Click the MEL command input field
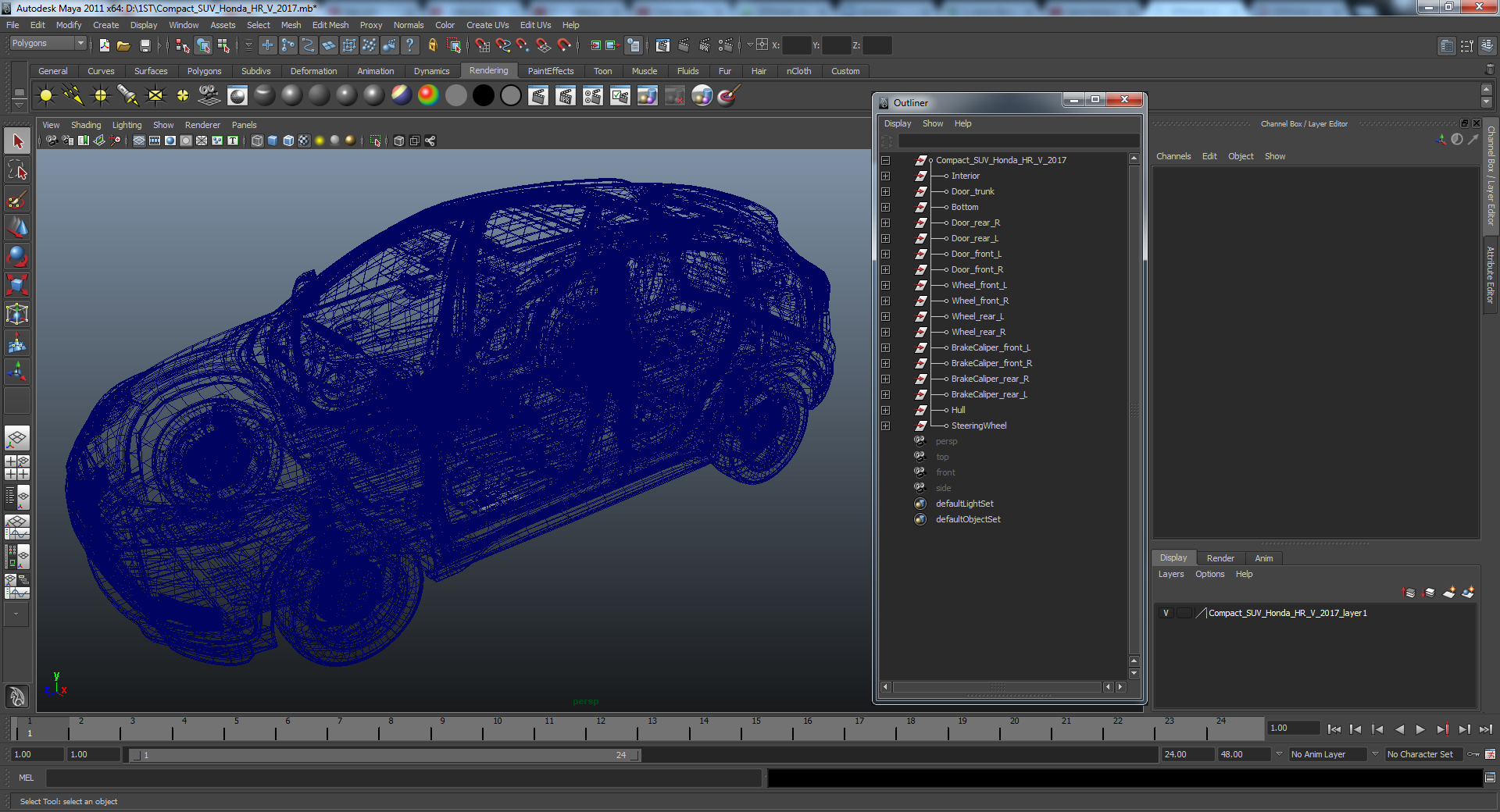1500x812 pixels. click(x=404, y=778)
